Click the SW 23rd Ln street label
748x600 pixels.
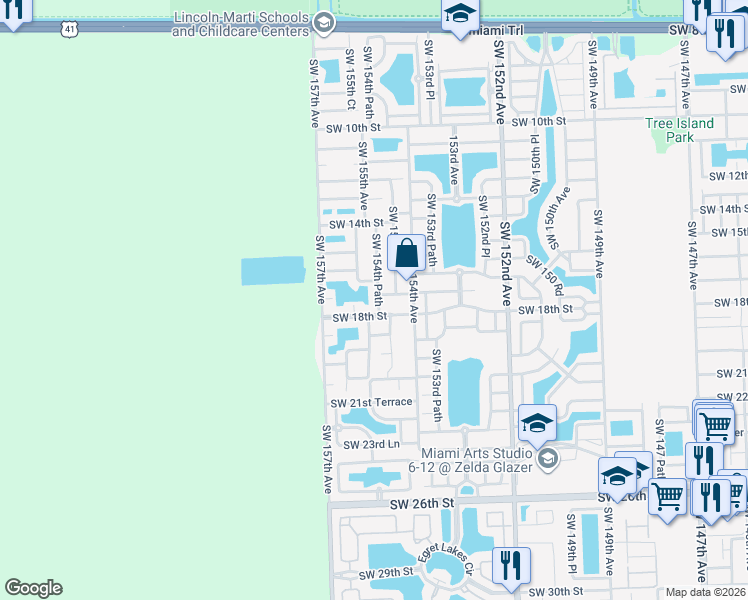tap(372, 445)
